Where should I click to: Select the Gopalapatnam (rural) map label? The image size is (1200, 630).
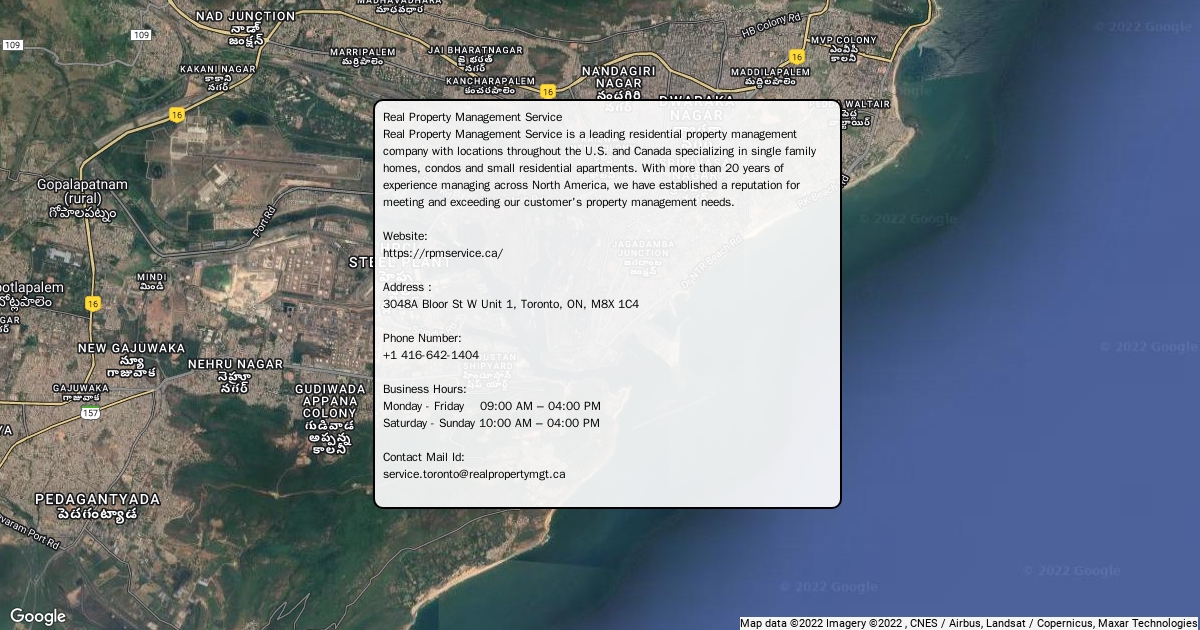pyautogui.click(x=82, y=198)
